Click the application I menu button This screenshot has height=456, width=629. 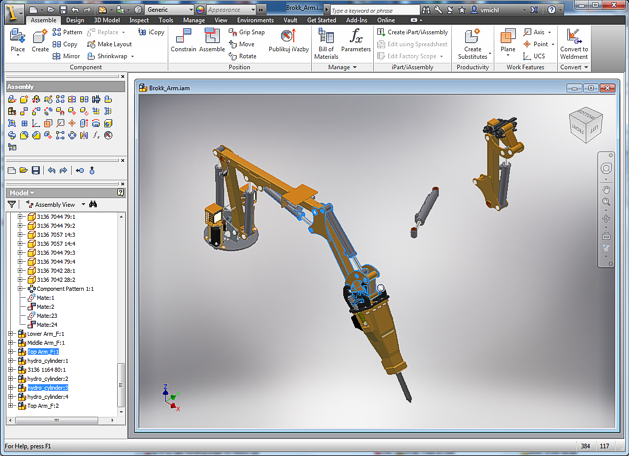(14, 13)
